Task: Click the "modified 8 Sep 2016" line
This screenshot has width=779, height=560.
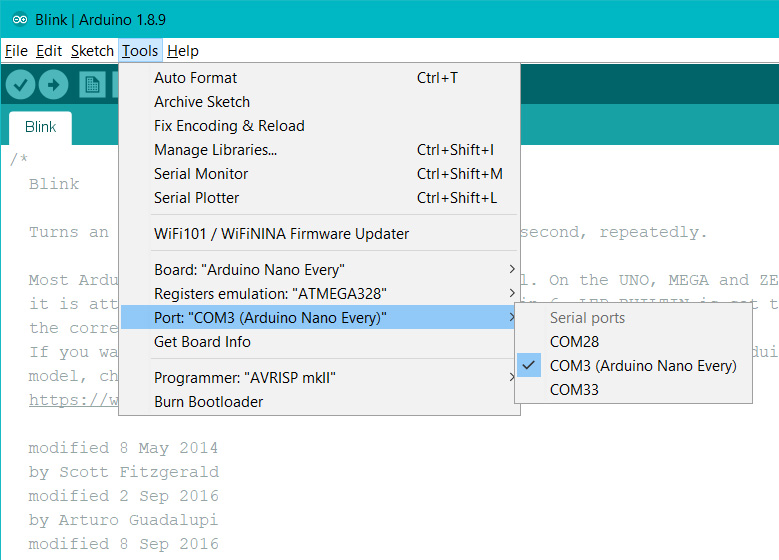Action: tap(123, 544)
